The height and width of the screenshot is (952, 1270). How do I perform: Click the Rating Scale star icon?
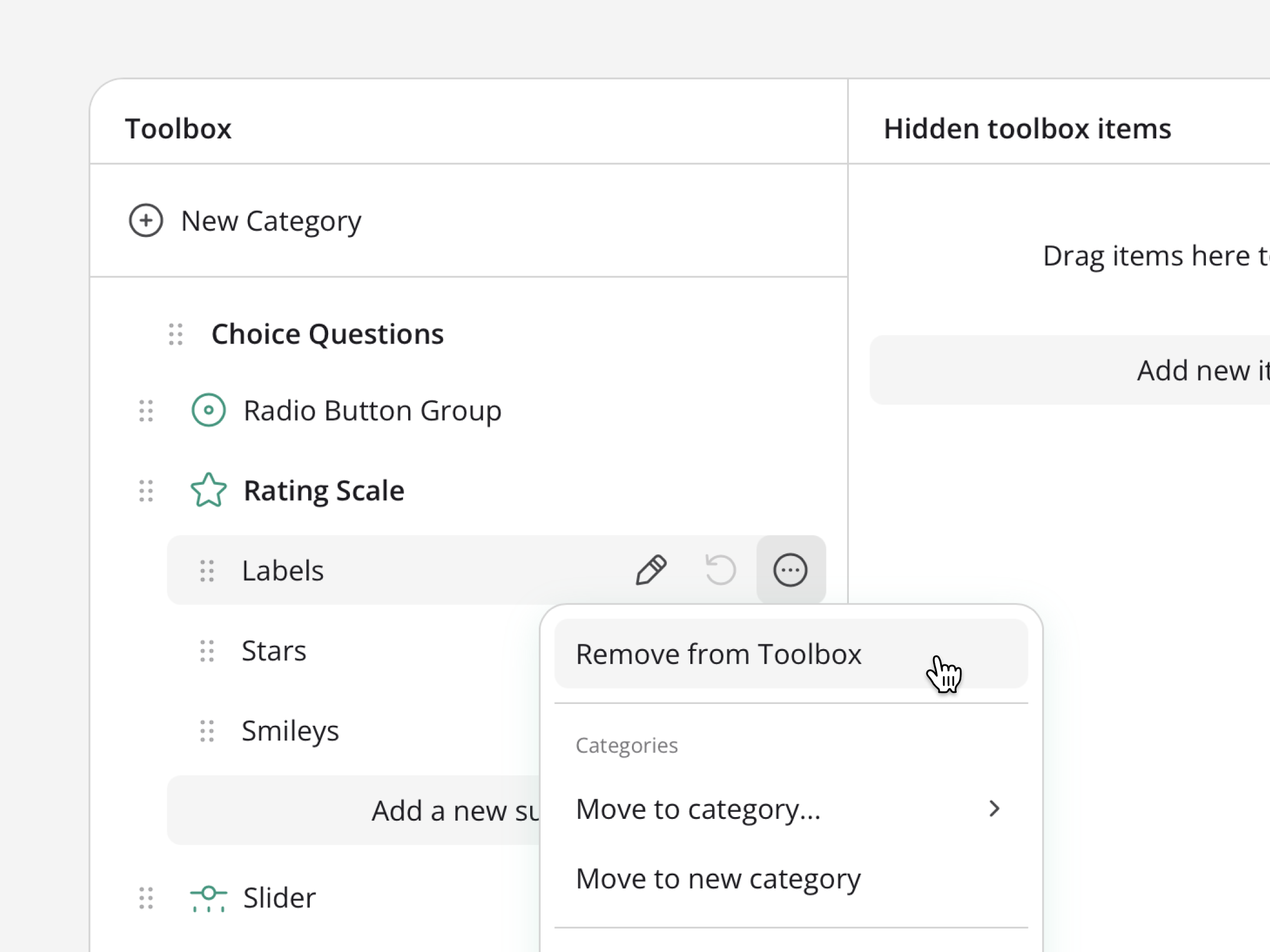coord(209,490)
